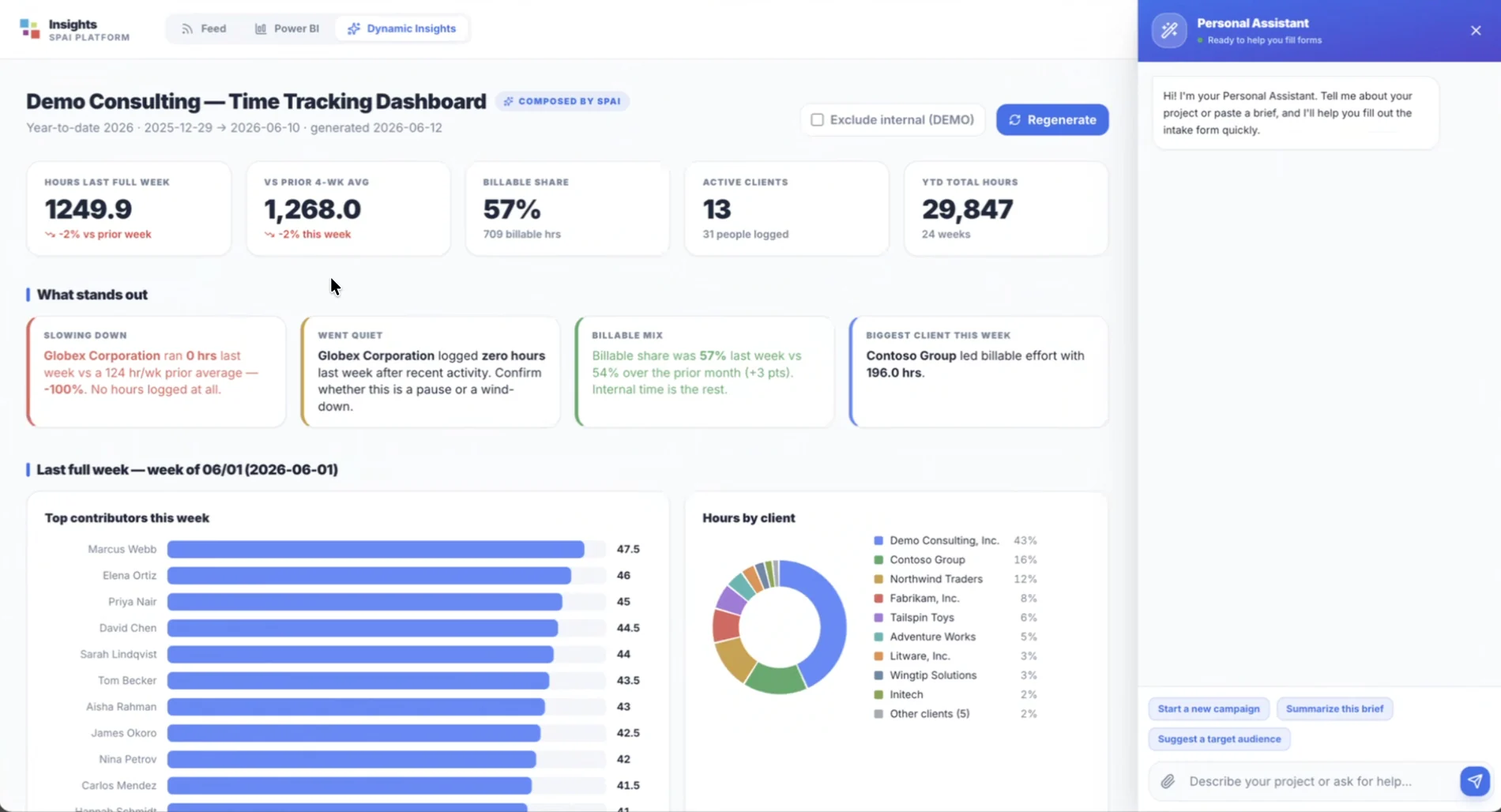Click the '709 billable hrs' text
The width and height of the screenshot is (1501, 812).
click(x=522, y=234)
